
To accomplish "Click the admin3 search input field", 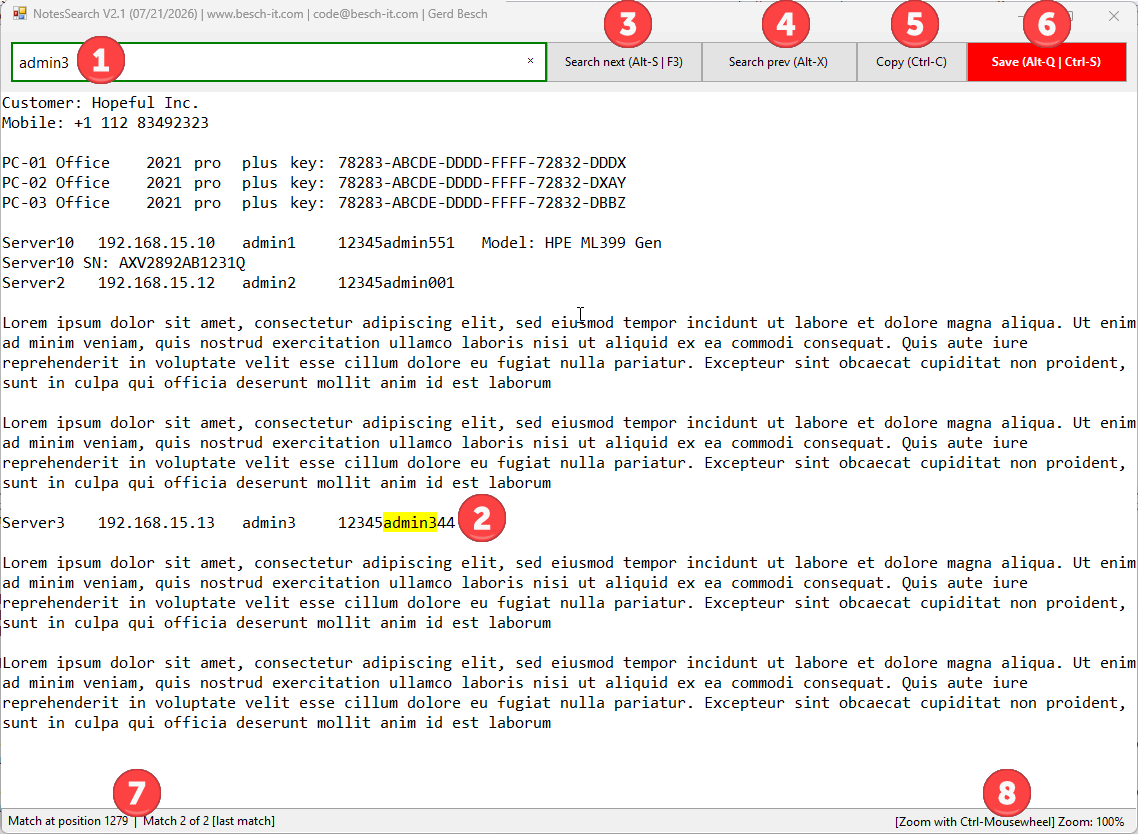I will pos(279,62).
